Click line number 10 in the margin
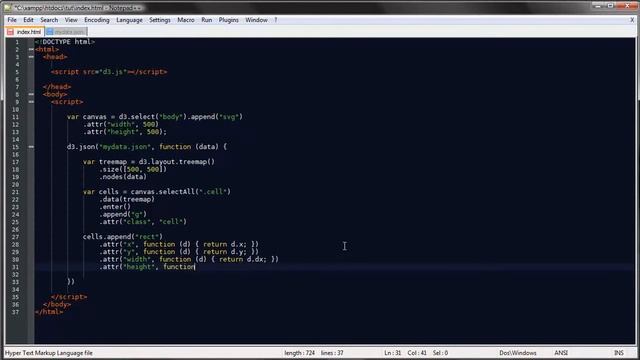Screen dimensions: 640x360 pyautogui.click(x=16, y=109)
